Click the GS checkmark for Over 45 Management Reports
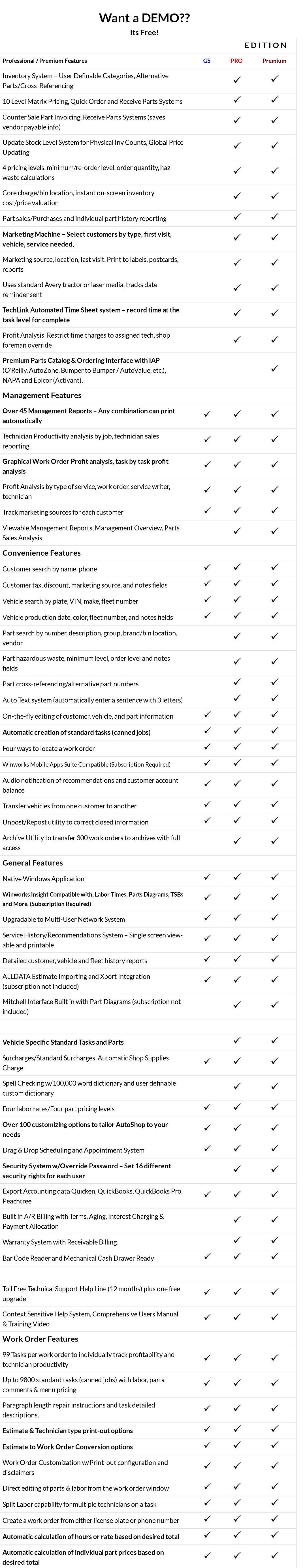303x1568 pixels. (207, 414)
